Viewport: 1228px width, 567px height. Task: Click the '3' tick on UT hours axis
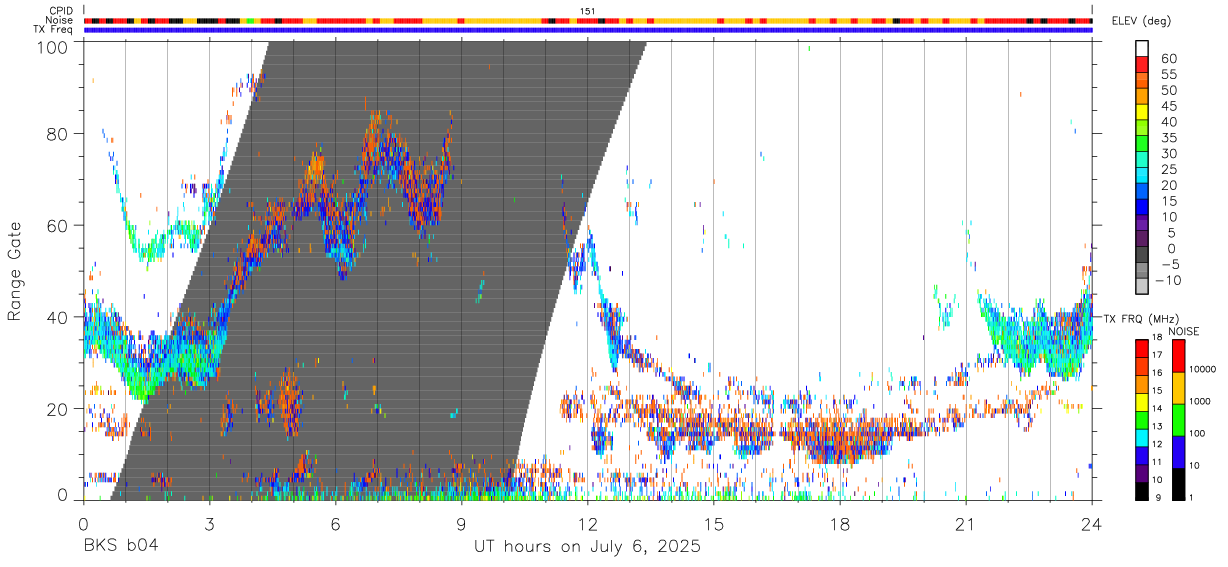(209, 524)
